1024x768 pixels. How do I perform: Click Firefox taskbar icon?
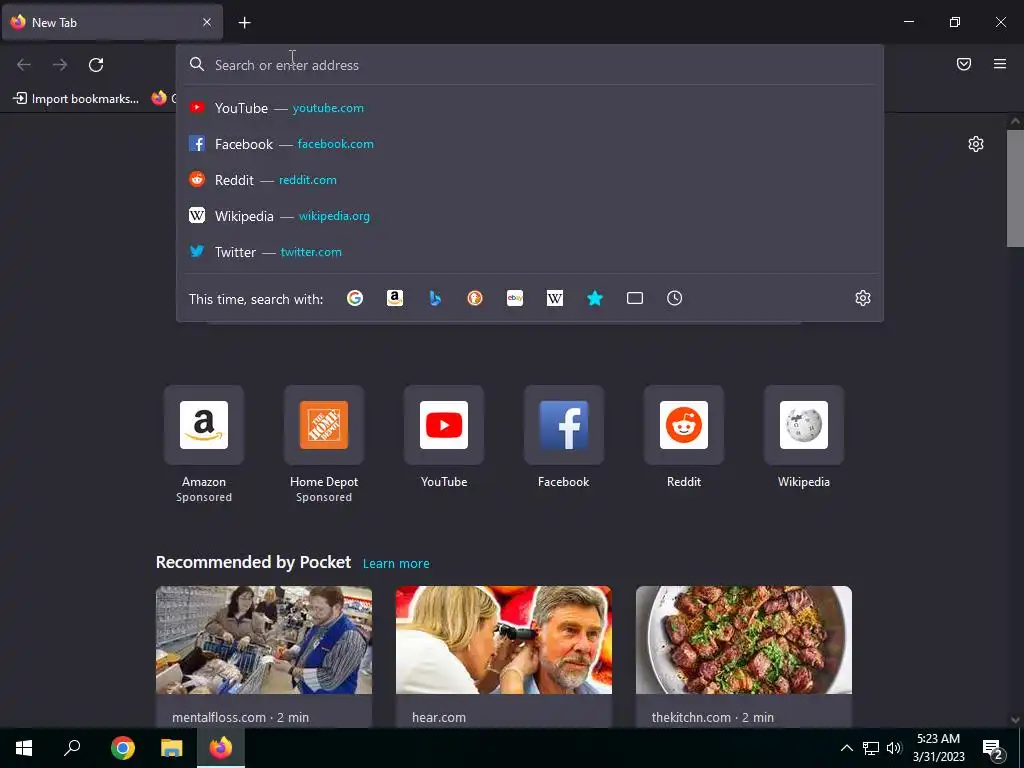(x=221, y=748)
